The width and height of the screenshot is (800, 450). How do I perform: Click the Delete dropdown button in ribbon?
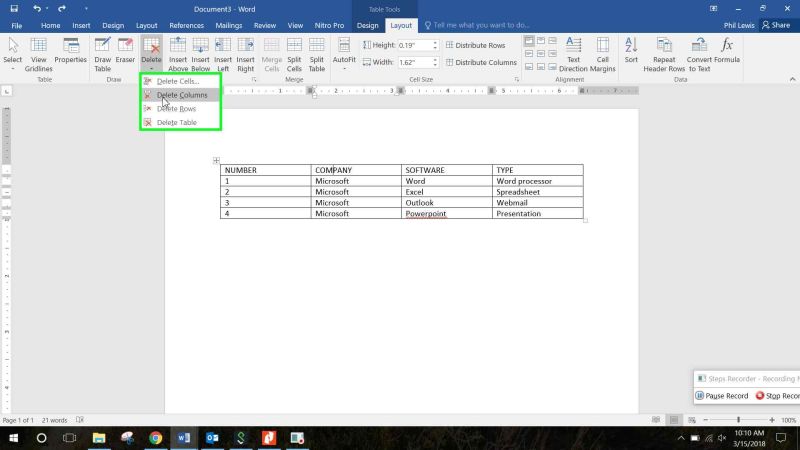click(152, 54)
